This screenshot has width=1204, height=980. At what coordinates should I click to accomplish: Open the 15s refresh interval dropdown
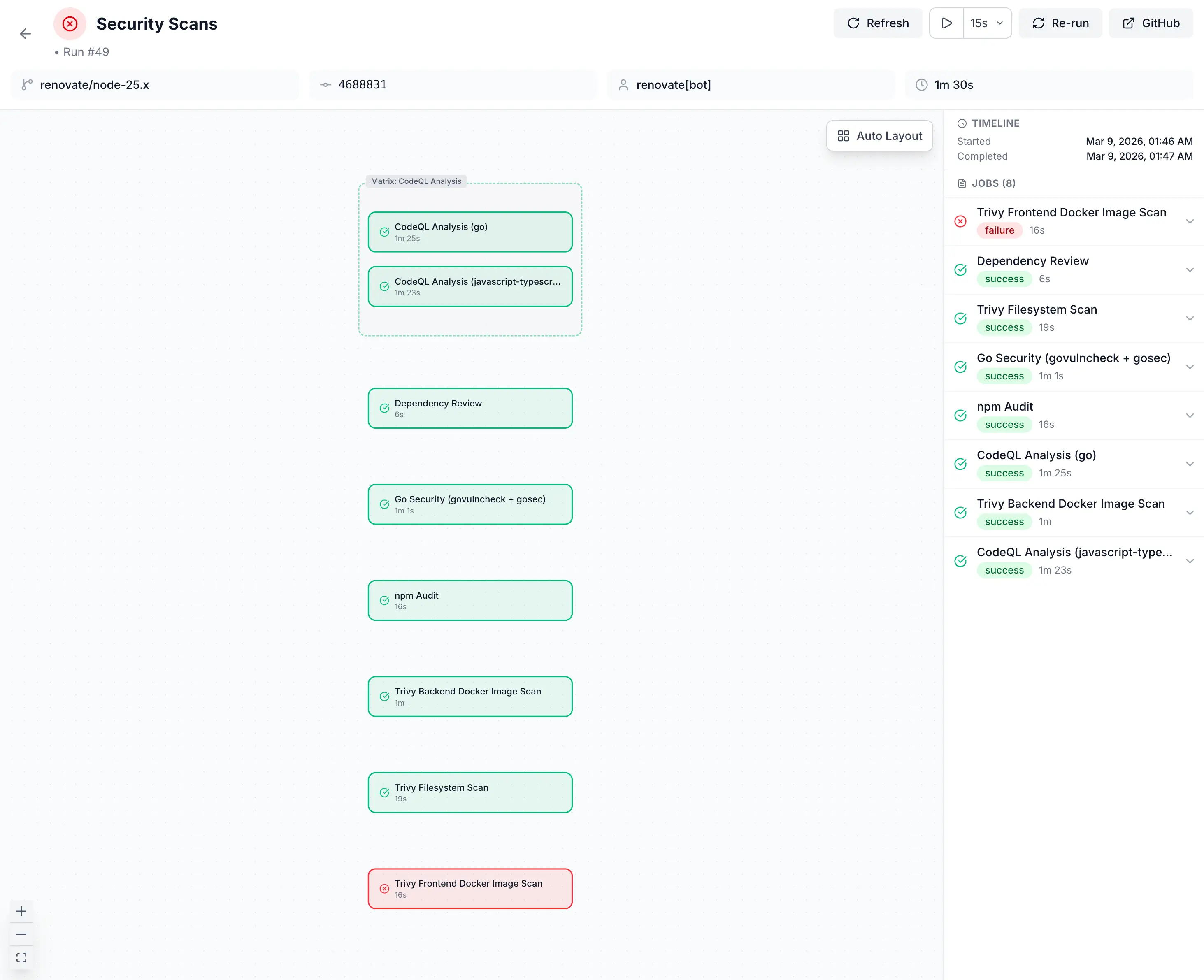pyautogui.click(x=987, y=23)
